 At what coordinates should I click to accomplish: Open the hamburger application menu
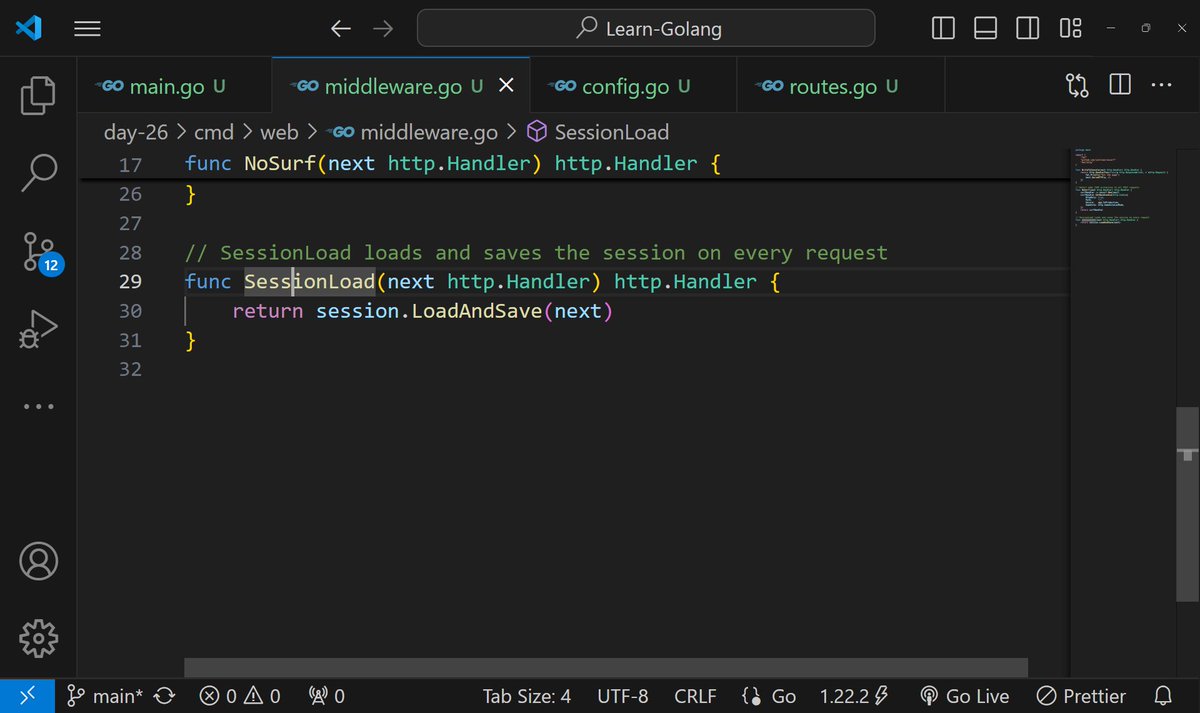click(88, 30)
